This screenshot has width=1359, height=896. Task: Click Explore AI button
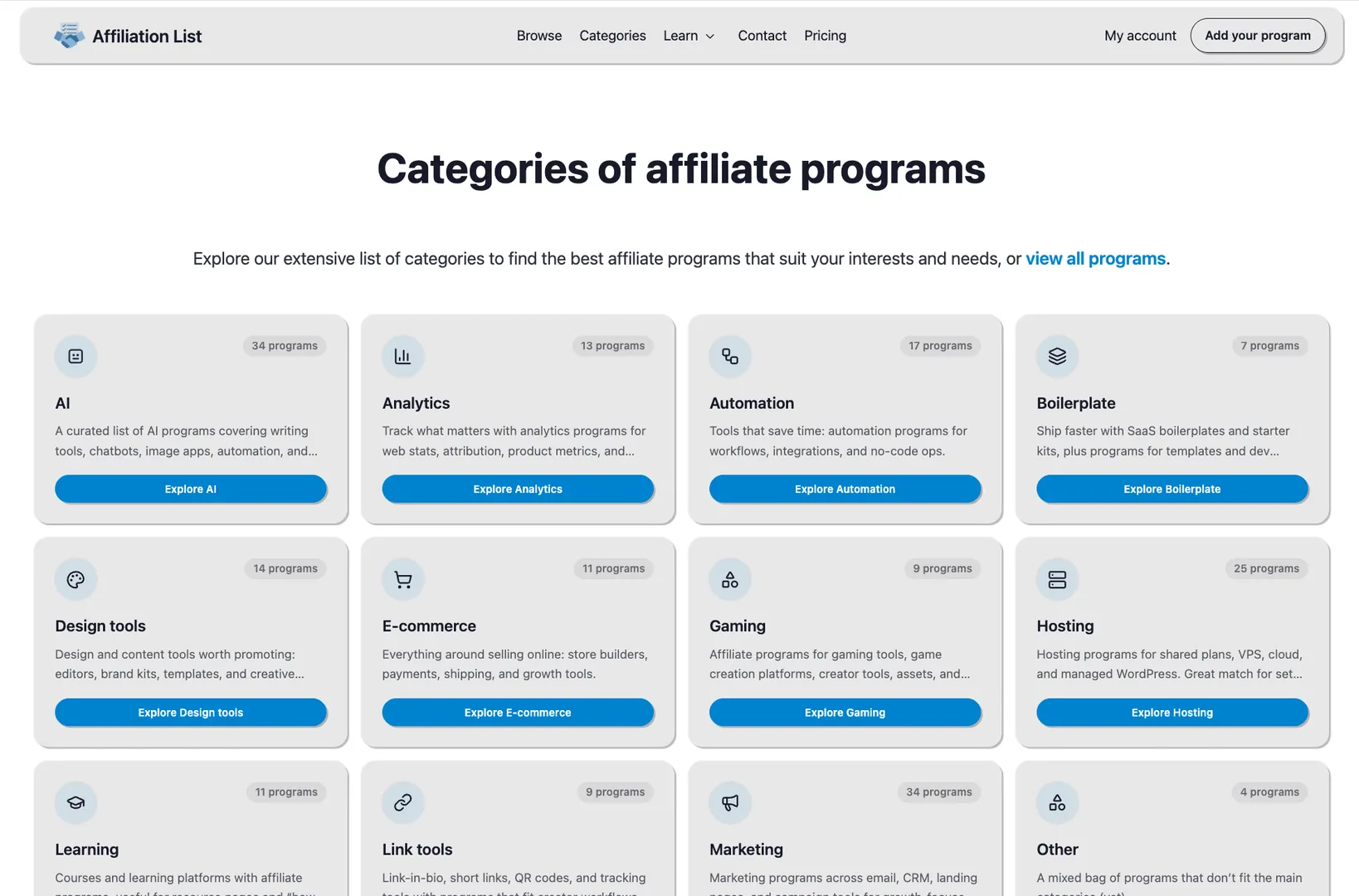pos(190,489)
